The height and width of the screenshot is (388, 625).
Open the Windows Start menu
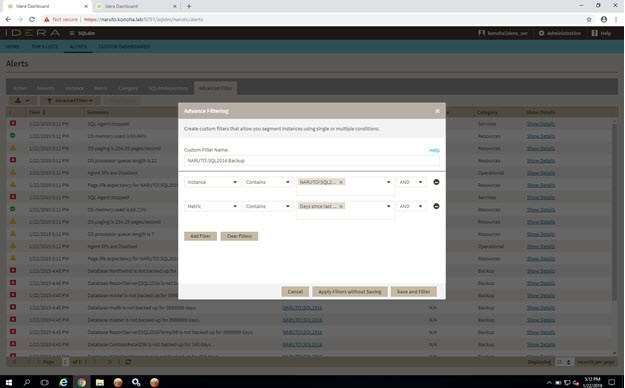(8, 382)
